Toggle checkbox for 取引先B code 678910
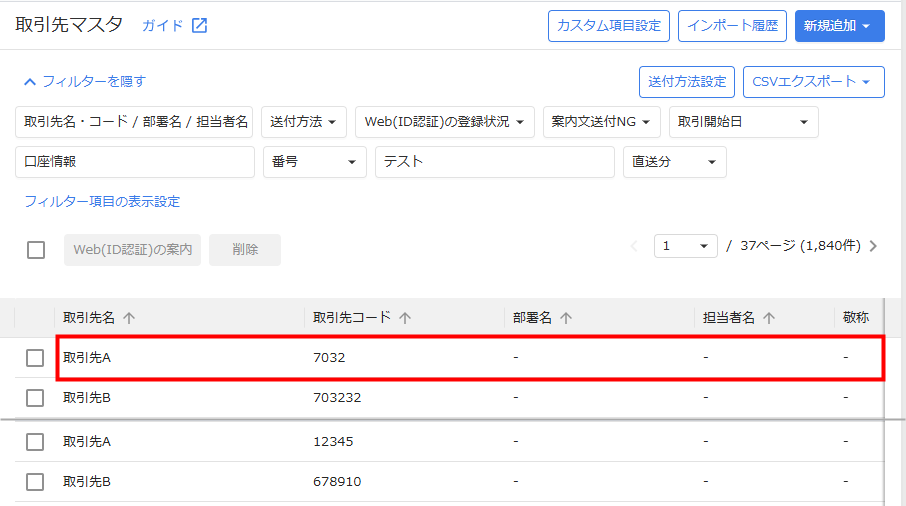906x506 pixels. (x=36, y=482)
